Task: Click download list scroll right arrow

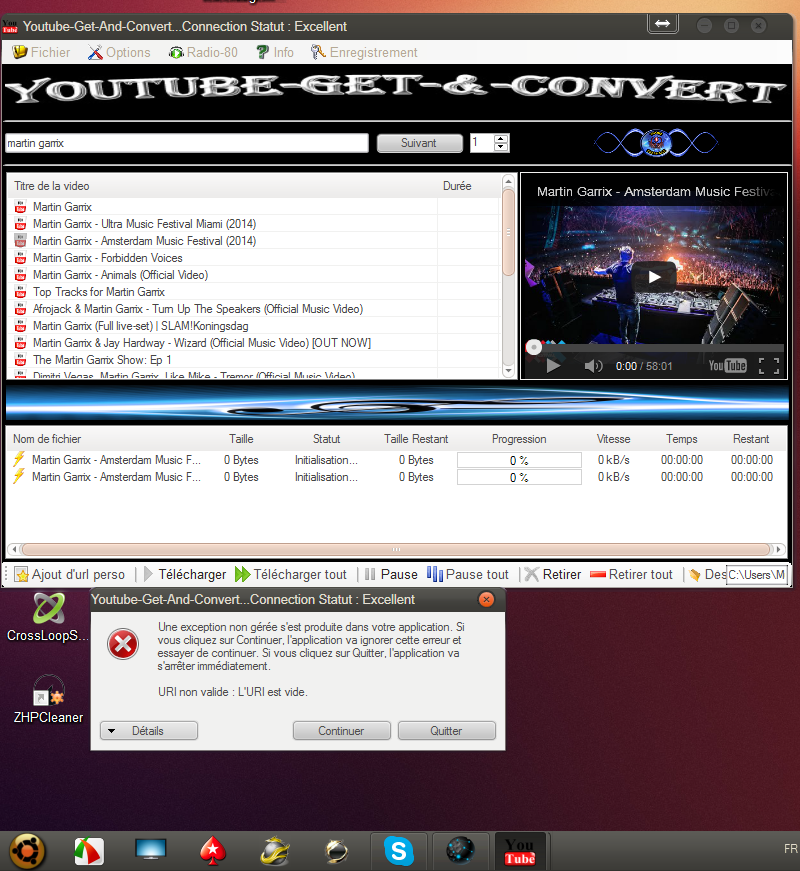Action: point(779,549)
